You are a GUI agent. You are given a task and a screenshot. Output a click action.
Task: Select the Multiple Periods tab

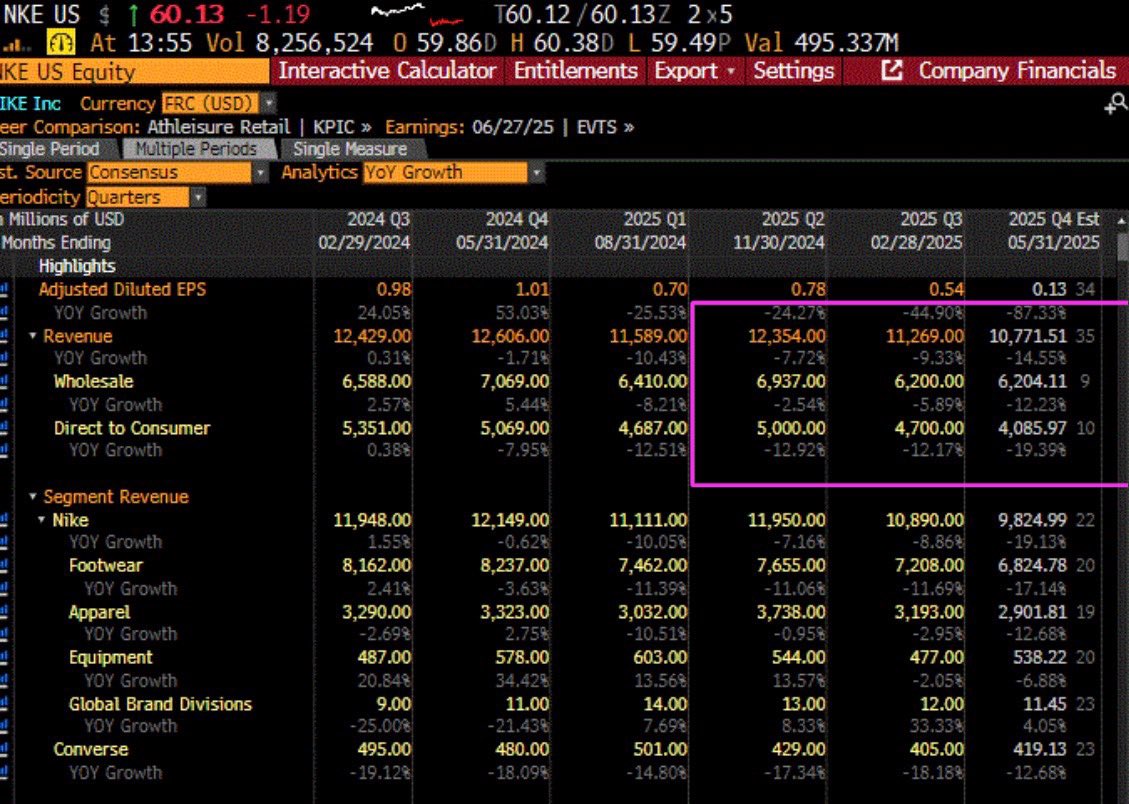(x=197, y=149)
